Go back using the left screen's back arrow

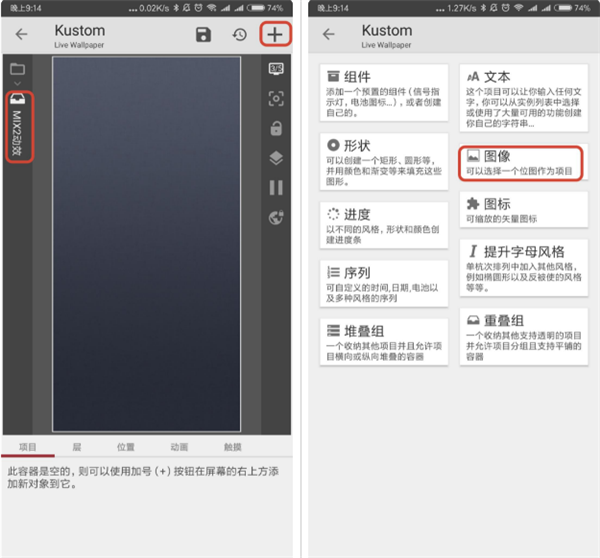coord(21,34)
